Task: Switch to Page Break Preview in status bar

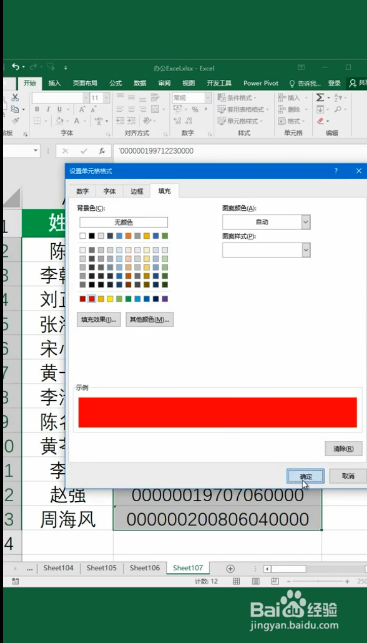Action: pos(275,581)
